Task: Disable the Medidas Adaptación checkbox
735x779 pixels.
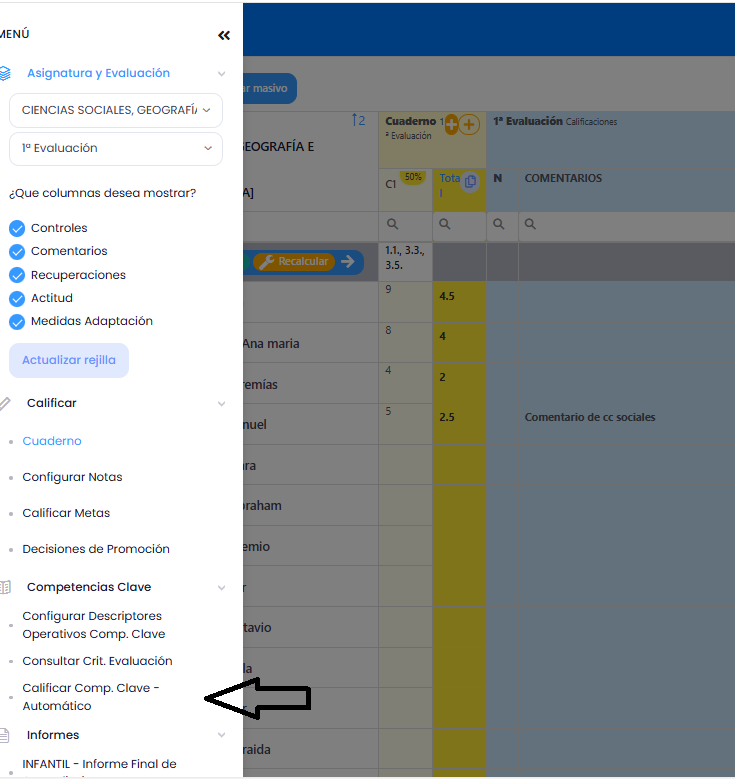Action: [x=17, y=321]
